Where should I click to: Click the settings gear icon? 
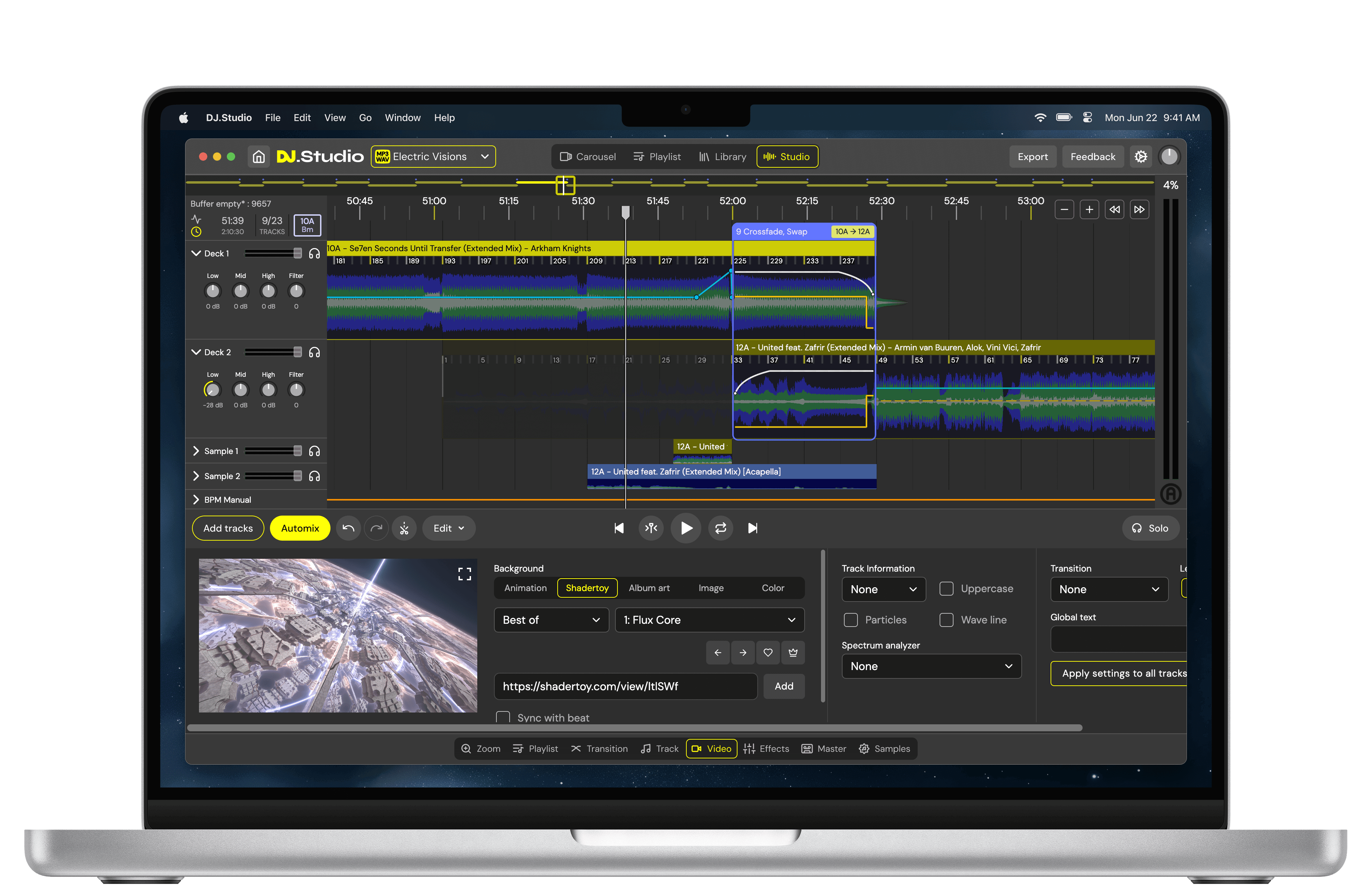[1140, 156]
